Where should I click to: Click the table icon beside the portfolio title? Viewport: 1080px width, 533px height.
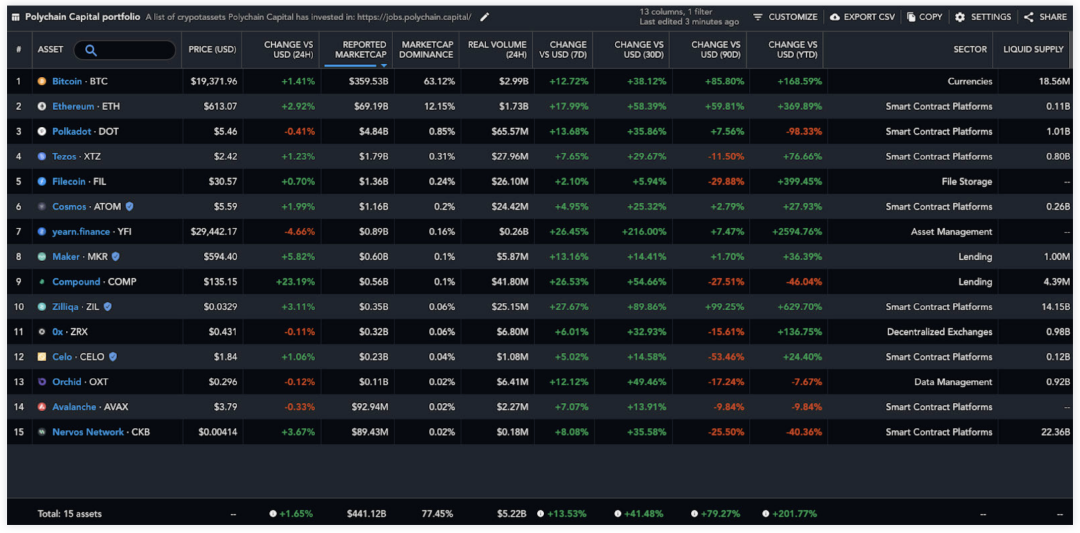pyautogui.click(x=16, y=17)
